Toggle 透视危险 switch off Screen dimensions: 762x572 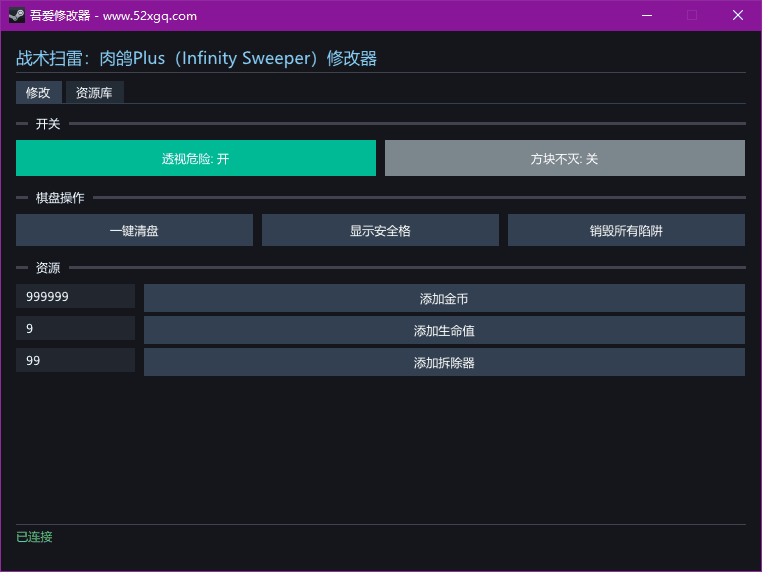point(196,158)
